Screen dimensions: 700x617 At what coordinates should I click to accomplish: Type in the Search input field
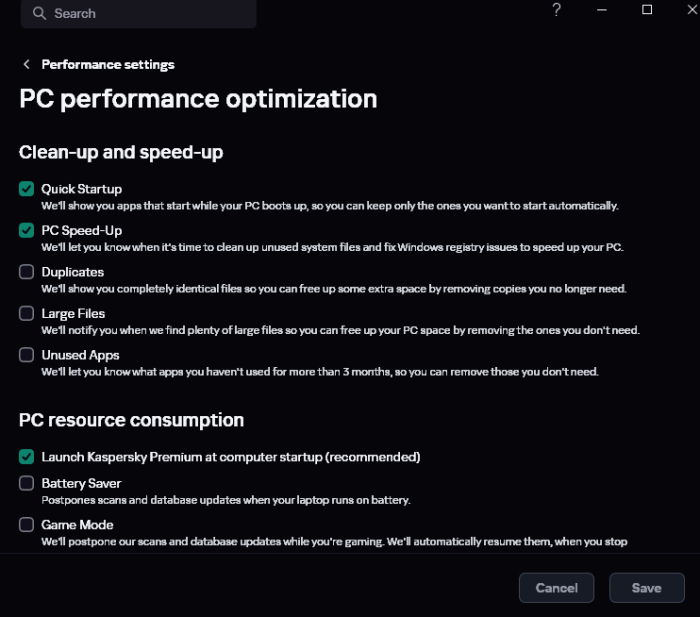pyautogui.click(x=150, y=14)
